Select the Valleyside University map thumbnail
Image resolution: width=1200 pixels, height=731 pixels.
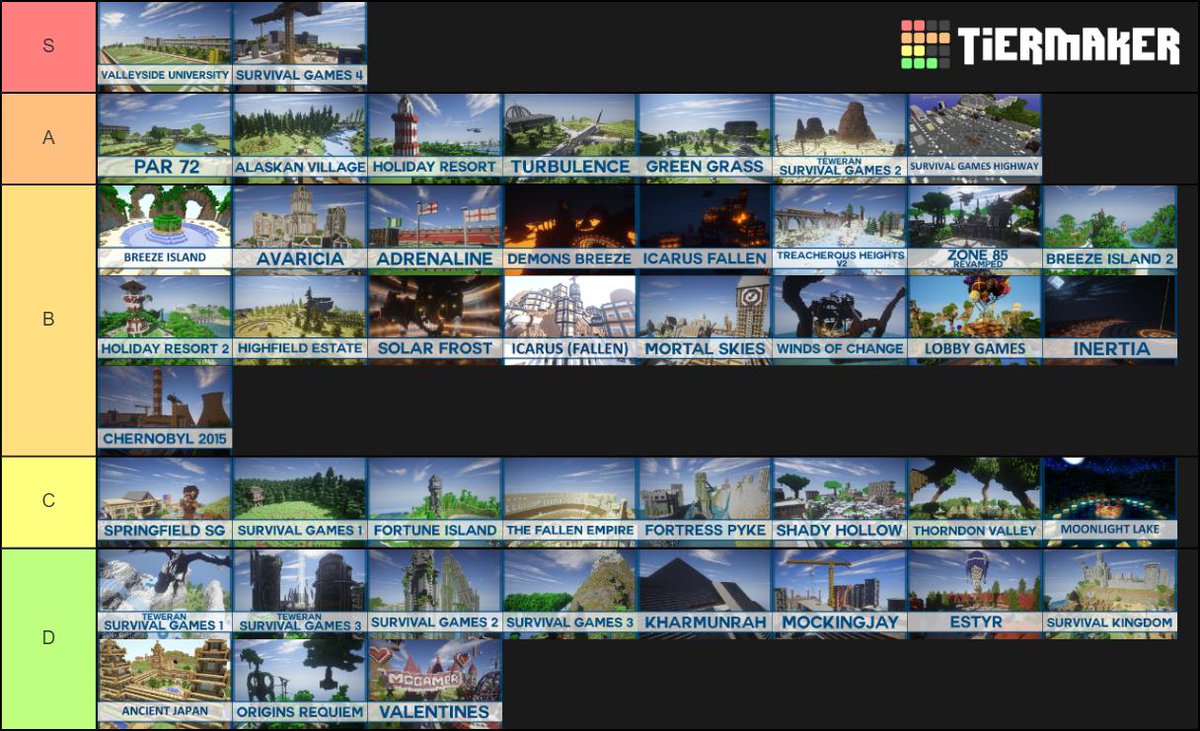(x=165, y=46)
